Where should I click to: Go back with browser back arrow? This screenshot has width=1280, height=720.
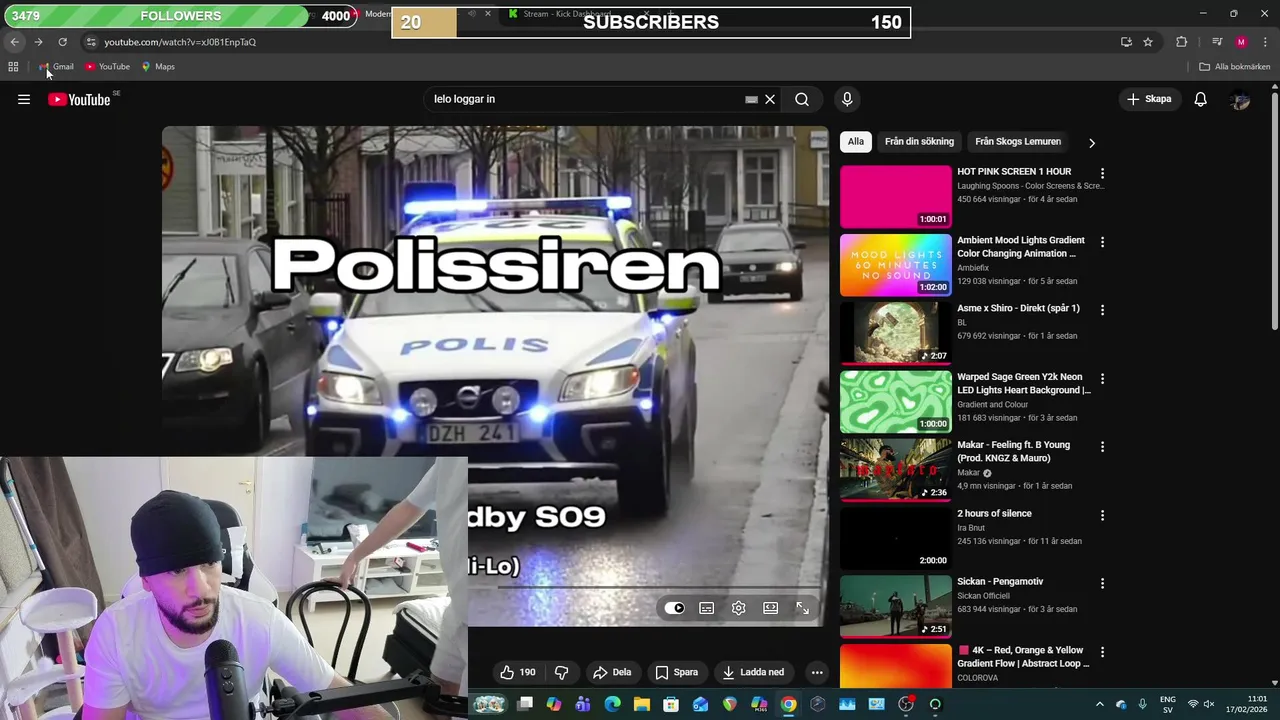click(14, 42)
